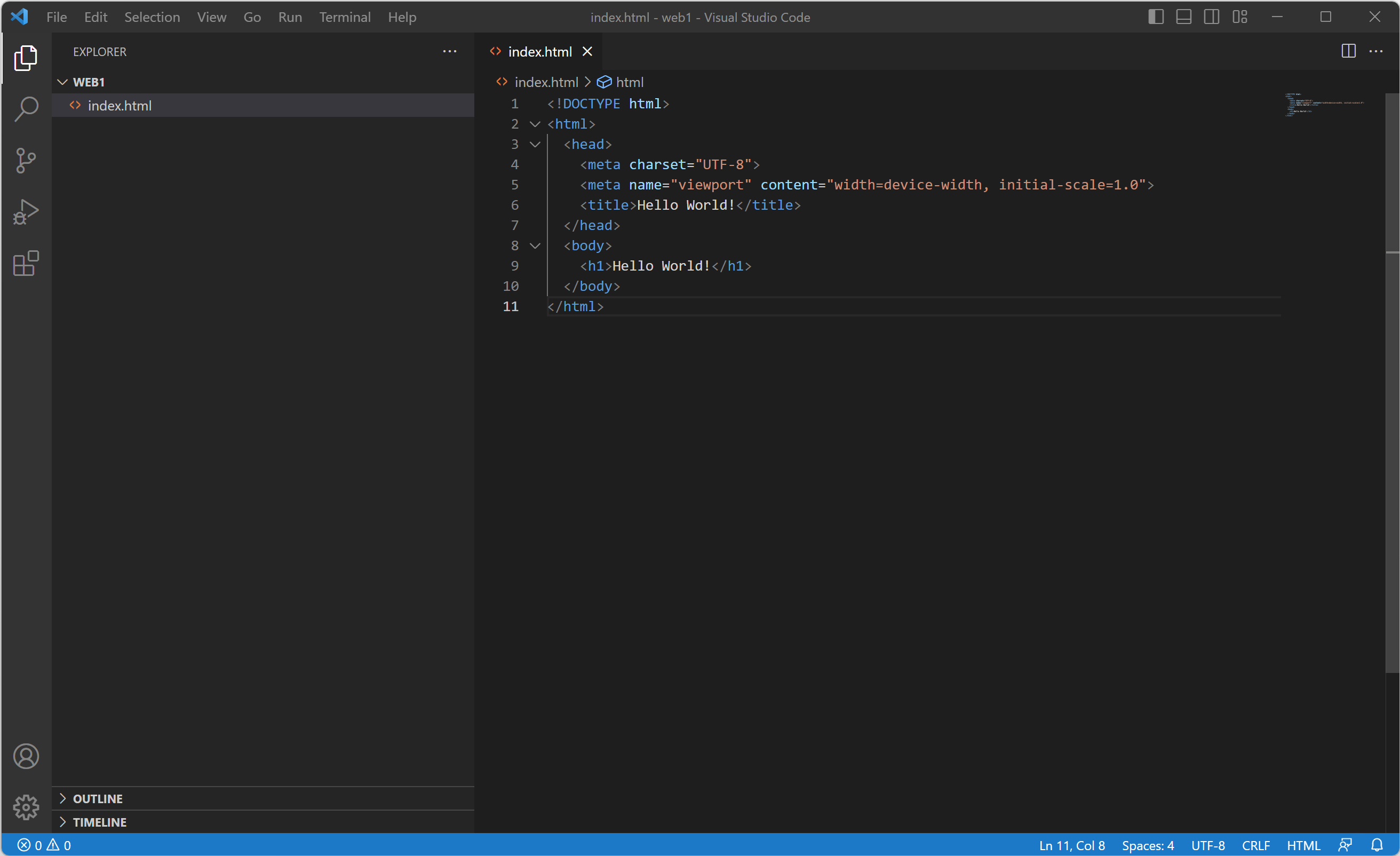Open the Selection menu

point(152,17)
